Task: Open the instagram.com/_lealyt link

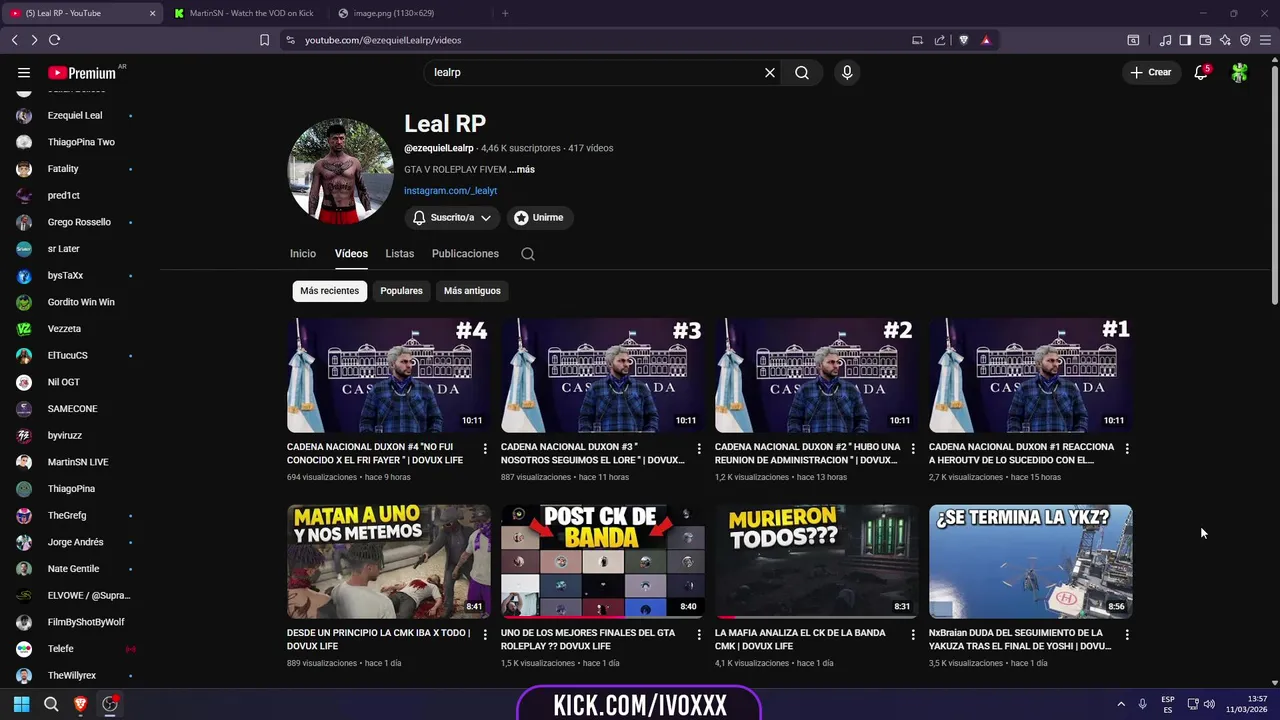Action: point(450,190)
